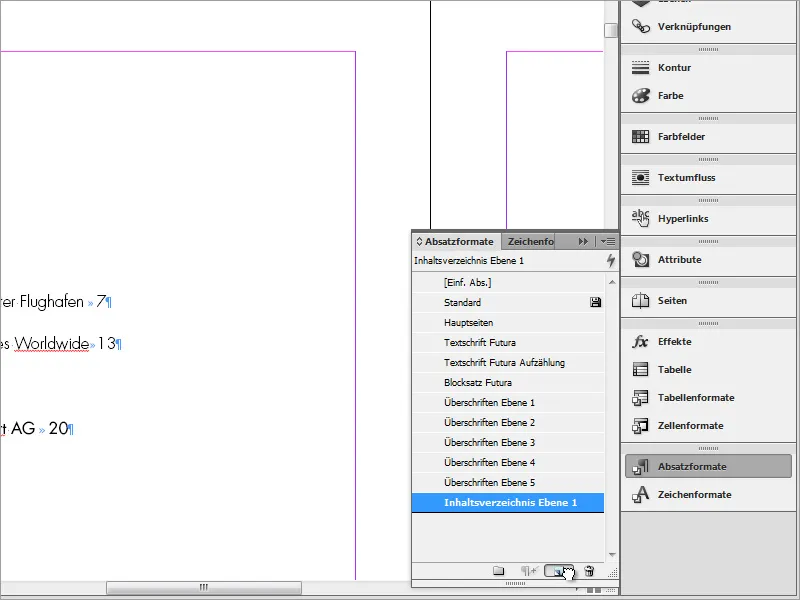Apply Überschriften Ebene 3 style
The height and width of the screenshot is (600, 800).
coord(508,442)
